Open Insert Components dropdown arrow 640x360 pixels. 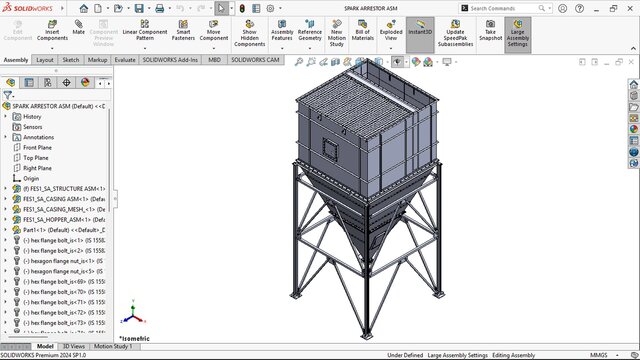pos(52,48)
